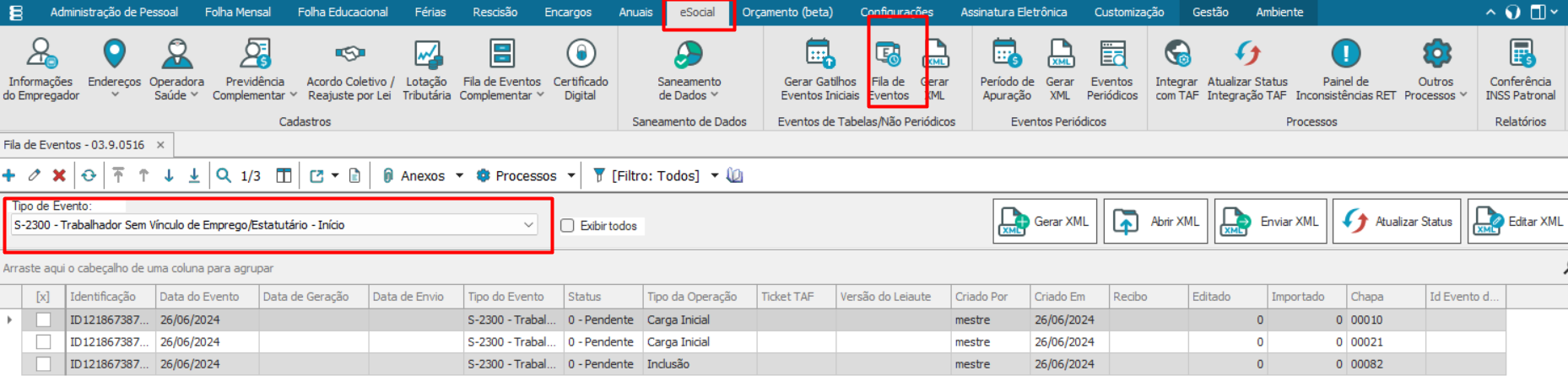This screenshot has height=392, width=1568.
Task: Click the Enviar XML button
Action: (x=1270, y=222)
